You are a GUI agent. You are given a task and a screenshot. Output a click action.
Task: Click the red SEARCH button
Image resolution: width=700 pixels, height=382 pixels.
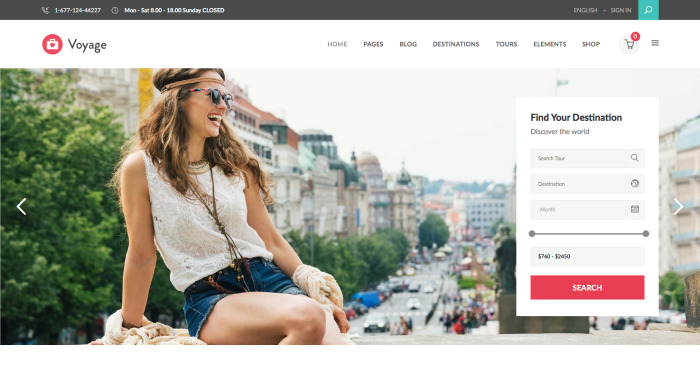(x=587, y=287)
